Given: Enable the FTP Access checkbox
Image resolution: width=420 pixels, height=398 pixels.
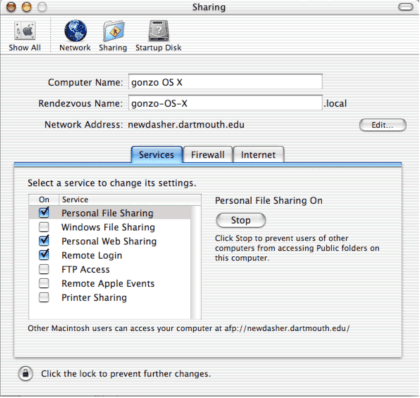Looking at the screenshot, I should click(44, 269).
